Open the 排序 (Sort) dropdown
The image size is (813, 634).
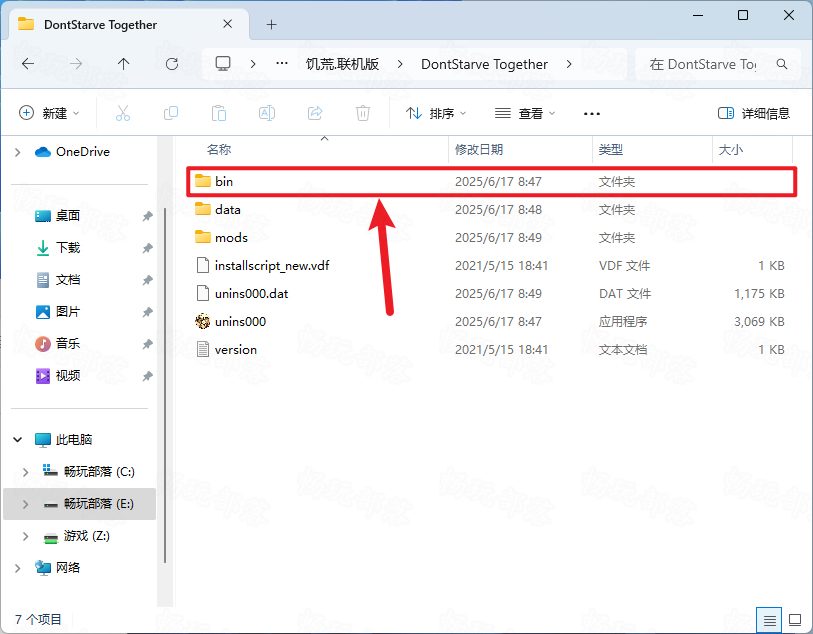(x=436, y=113)
